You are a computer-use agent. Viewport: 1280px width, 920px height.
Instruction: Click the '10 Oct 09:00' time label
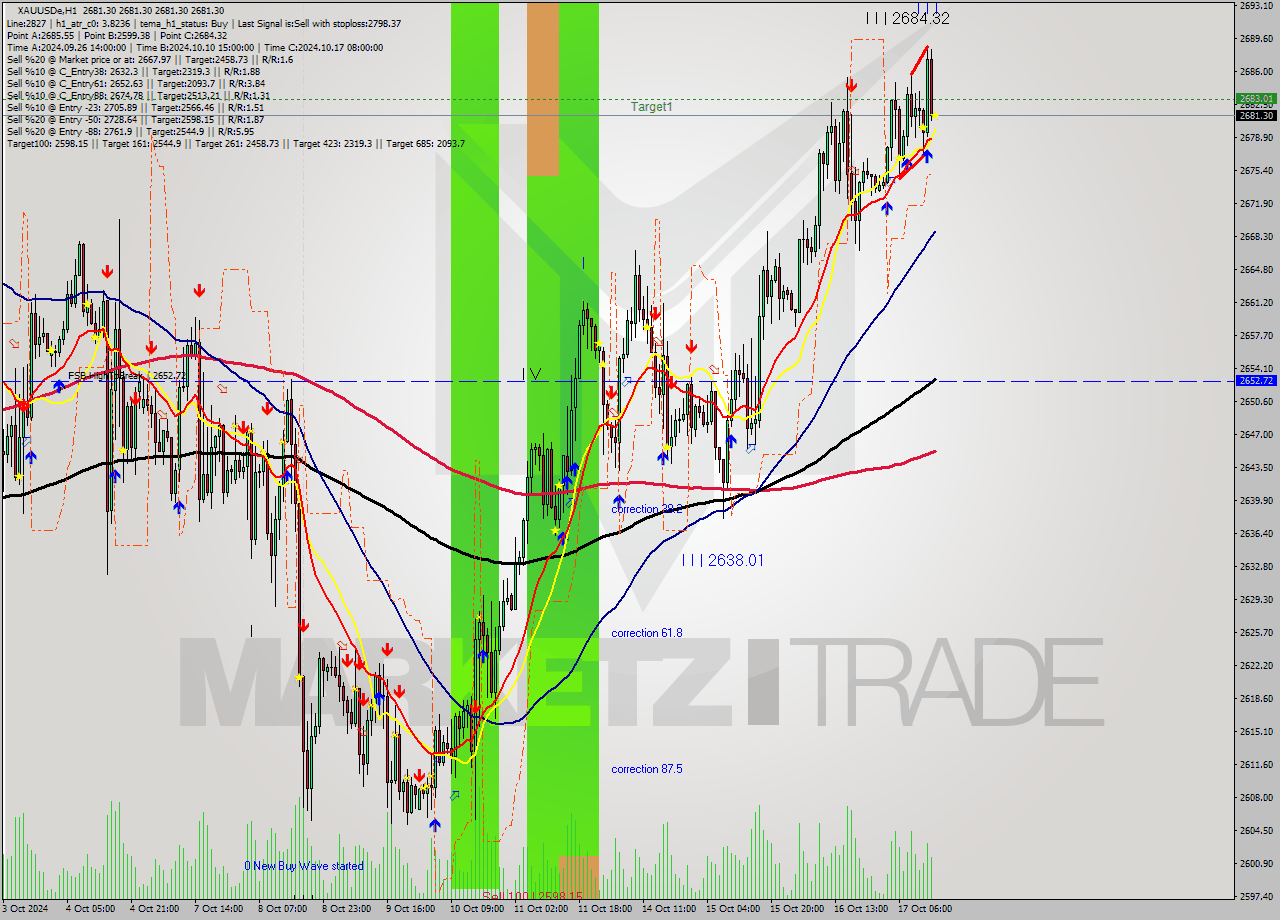click(x=477, y=909)
